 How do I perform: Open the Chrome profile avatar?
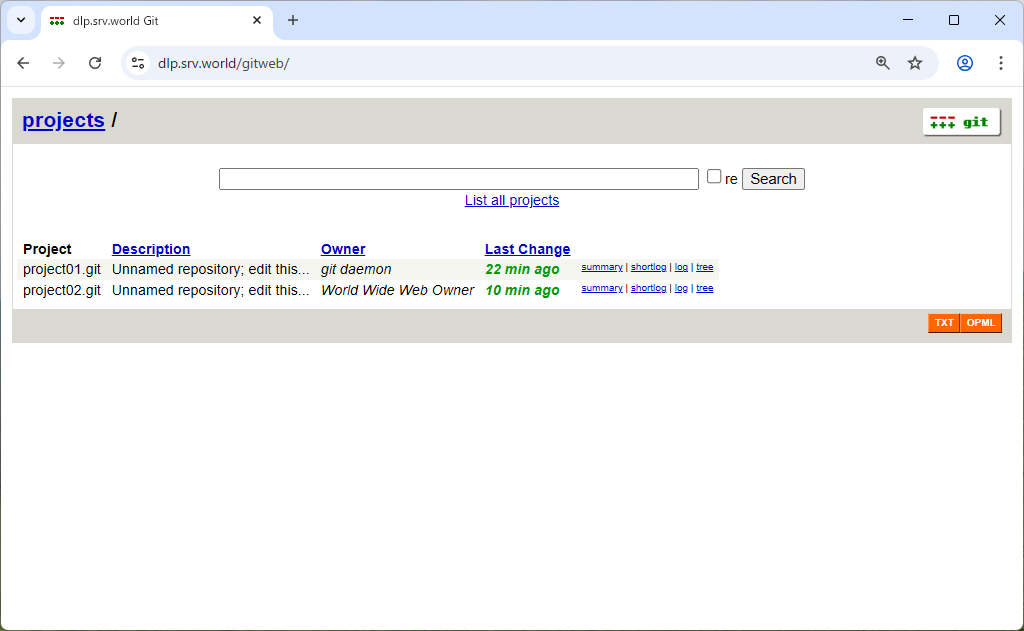click(x=965, y=63)
